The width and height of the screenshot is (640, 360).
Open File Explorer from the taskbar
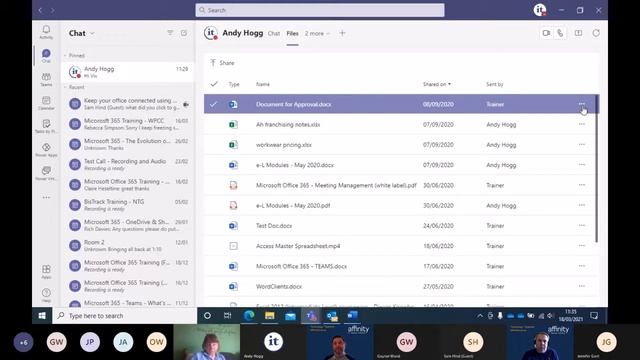269,316
